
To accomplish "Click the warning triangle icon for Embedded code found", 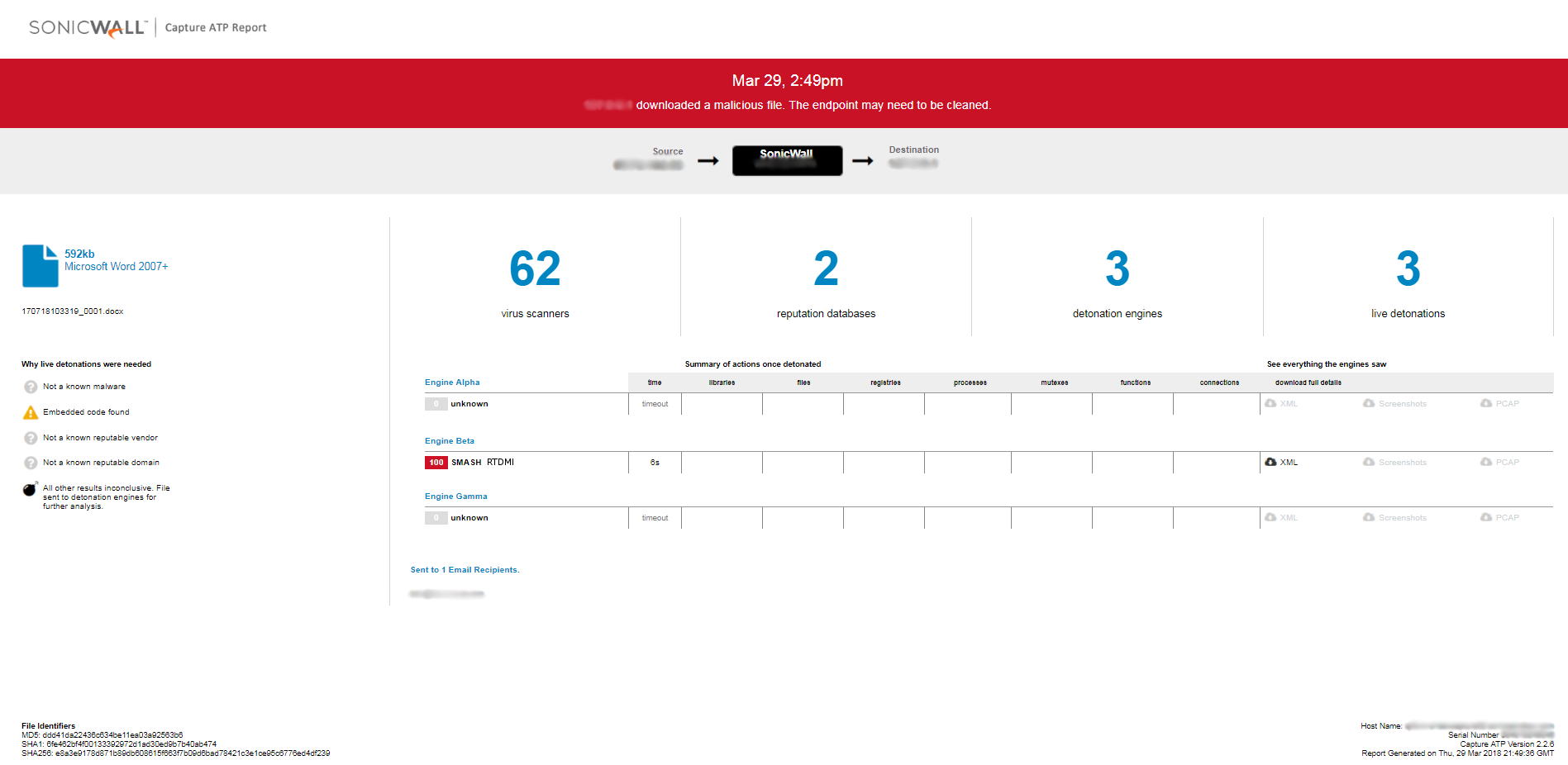I will (x=31, y=412).
